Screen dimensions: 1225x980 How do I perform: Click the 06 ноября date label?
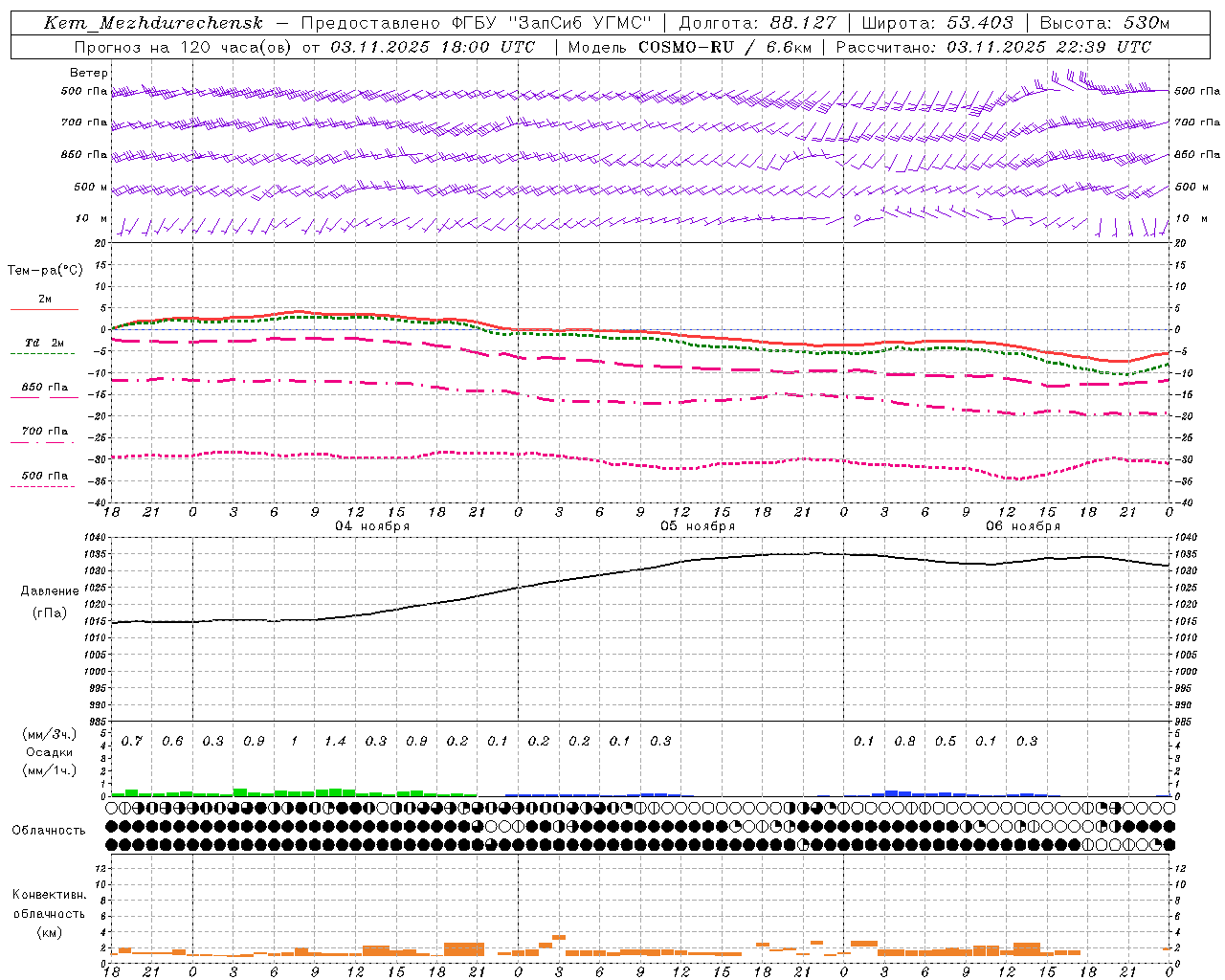pos(1023,525)
